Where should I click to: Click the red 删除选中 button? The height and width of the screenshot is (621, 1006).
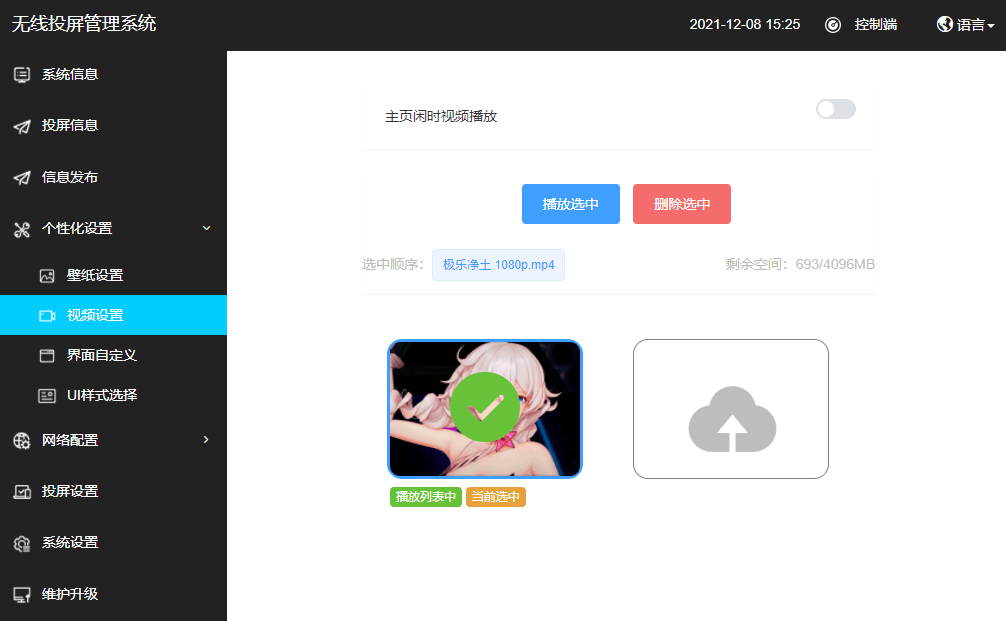pyautogui.click(x=681, y=204)
